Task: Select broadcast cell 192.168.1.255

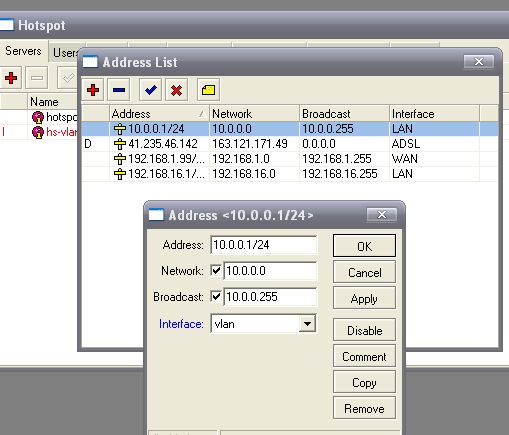Action: click(337, 159)
